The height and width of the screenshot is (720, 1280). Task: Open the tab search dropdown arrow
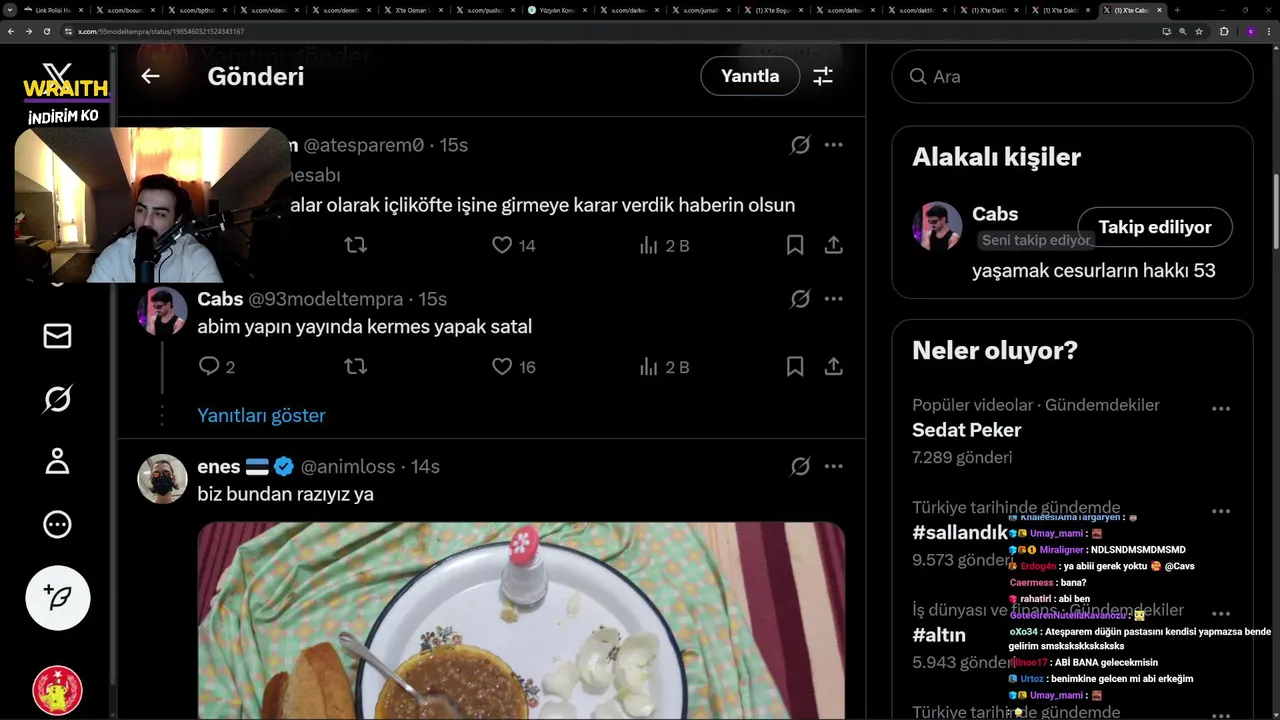coord(10,10)
